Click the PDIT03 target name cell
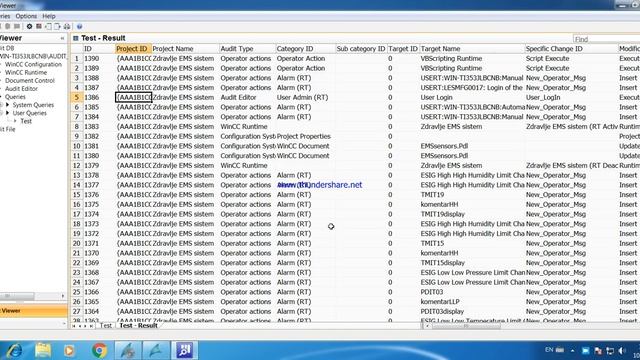The image size is (640, 360). 472,292
